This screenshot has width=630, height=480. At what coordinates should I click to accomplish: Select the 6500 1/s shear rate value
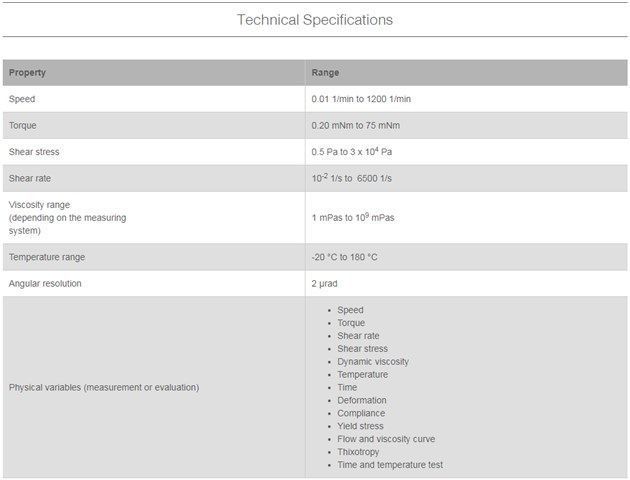[x=374, y=178]
